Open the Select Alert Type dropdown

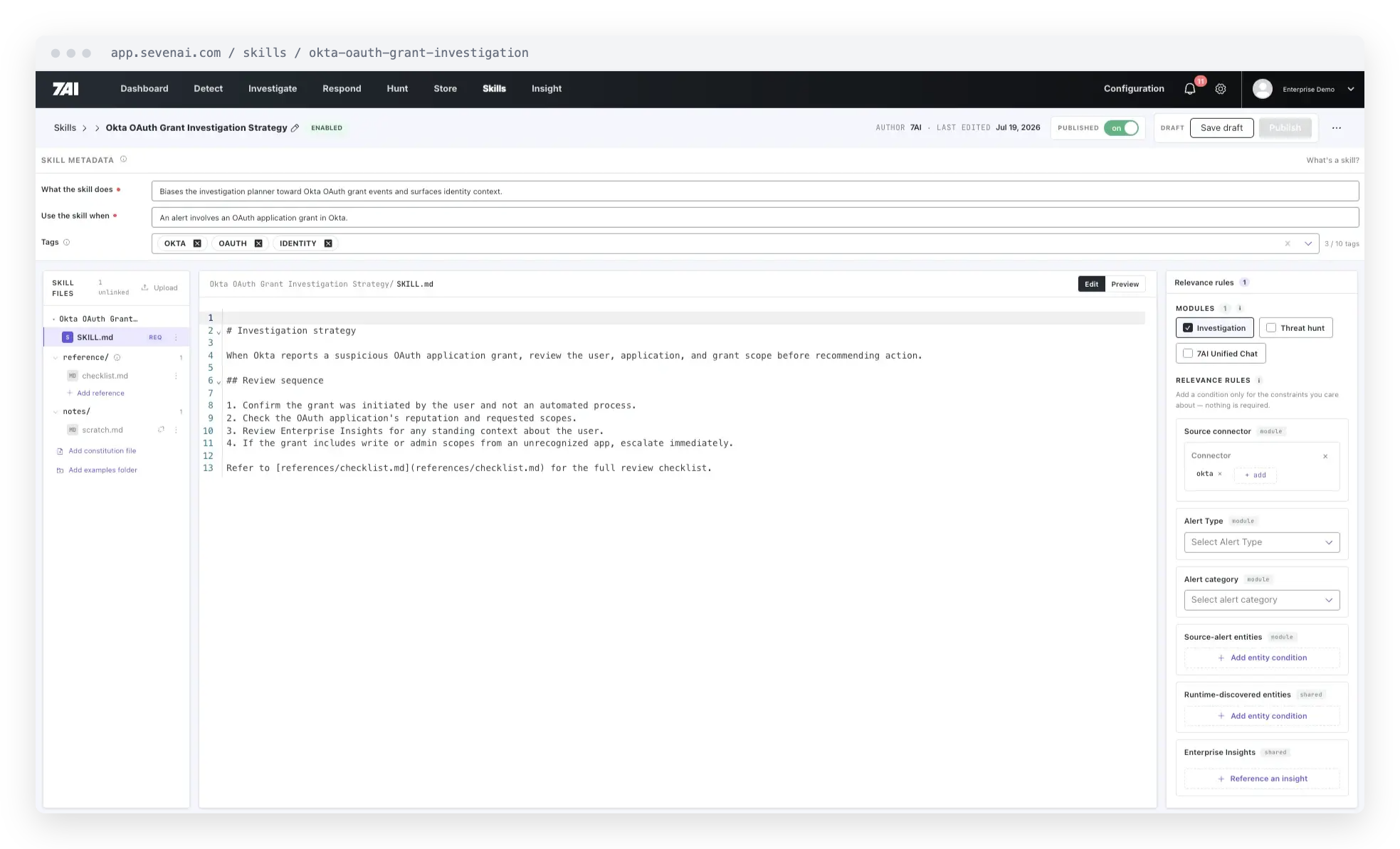1261,542
